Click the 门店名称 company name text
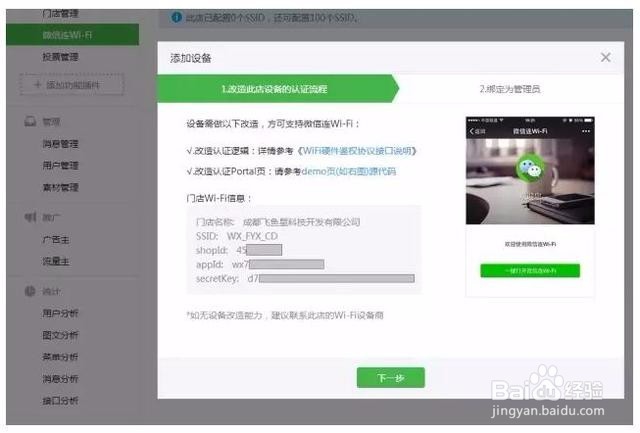The width and height of the screenshot is (640, 433). pos(301,222)
